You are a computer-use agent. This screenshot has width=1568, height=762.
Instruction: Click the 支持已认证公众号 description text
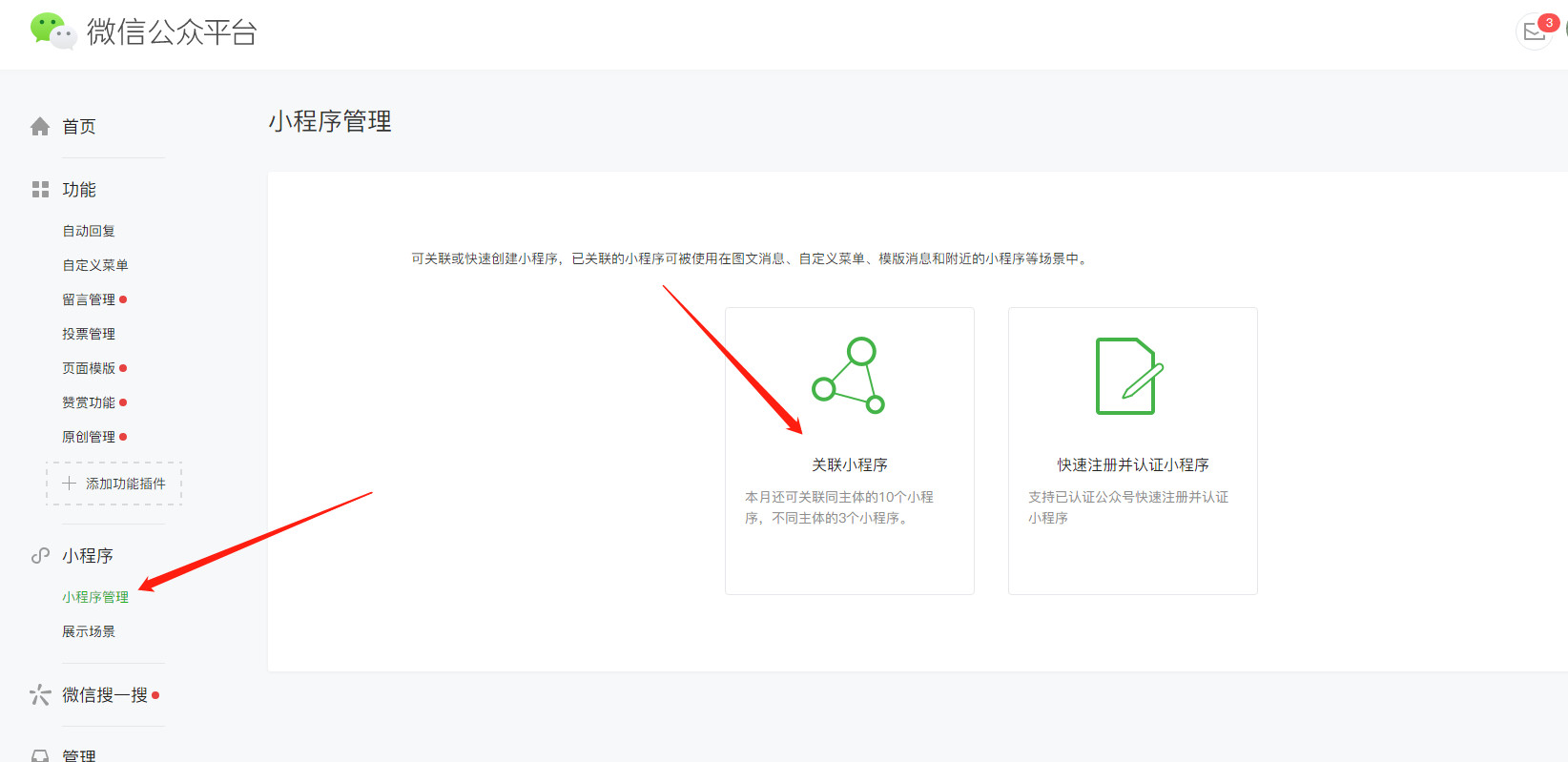click(1128, 507)
